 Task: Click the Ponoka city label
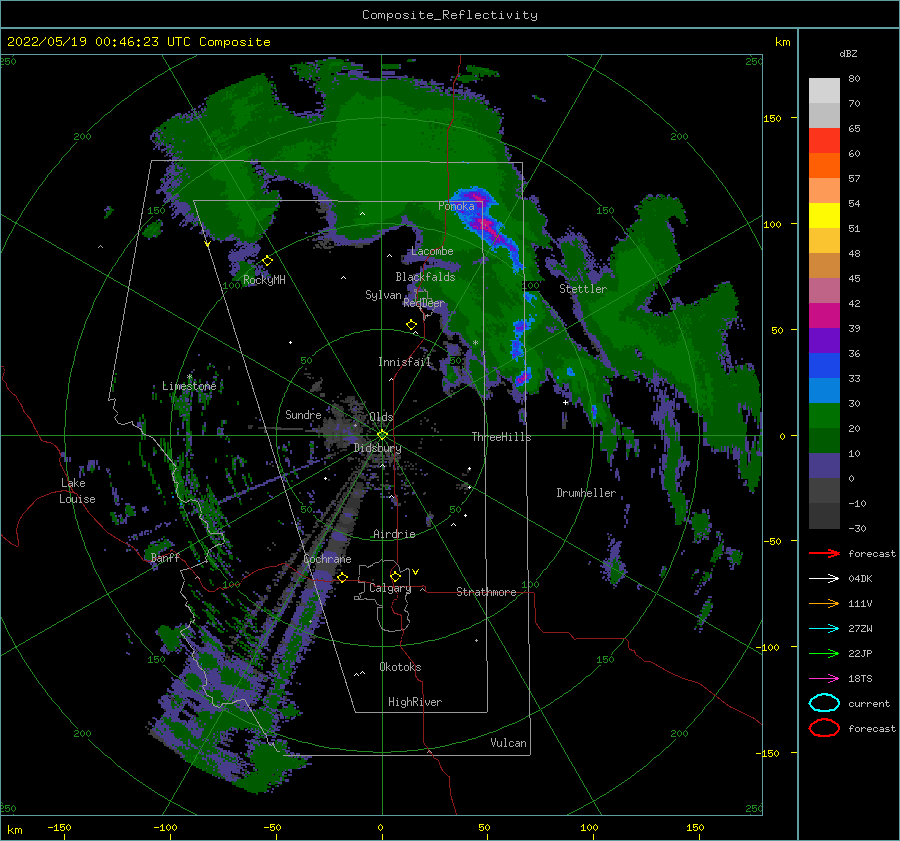click(456, 206)
